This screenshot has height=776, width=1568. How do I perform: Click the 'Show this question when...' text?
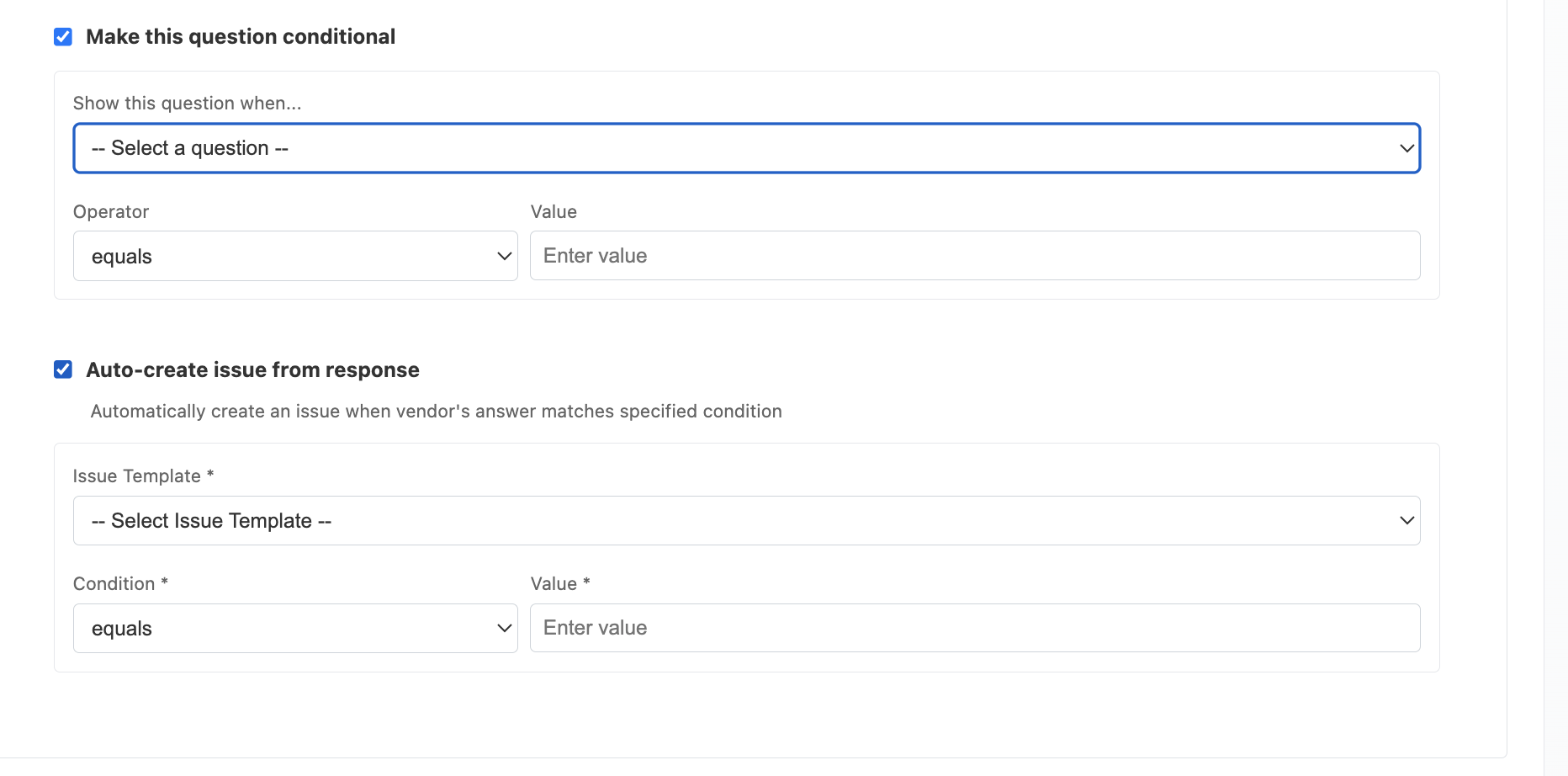click(x=187, y=103)
